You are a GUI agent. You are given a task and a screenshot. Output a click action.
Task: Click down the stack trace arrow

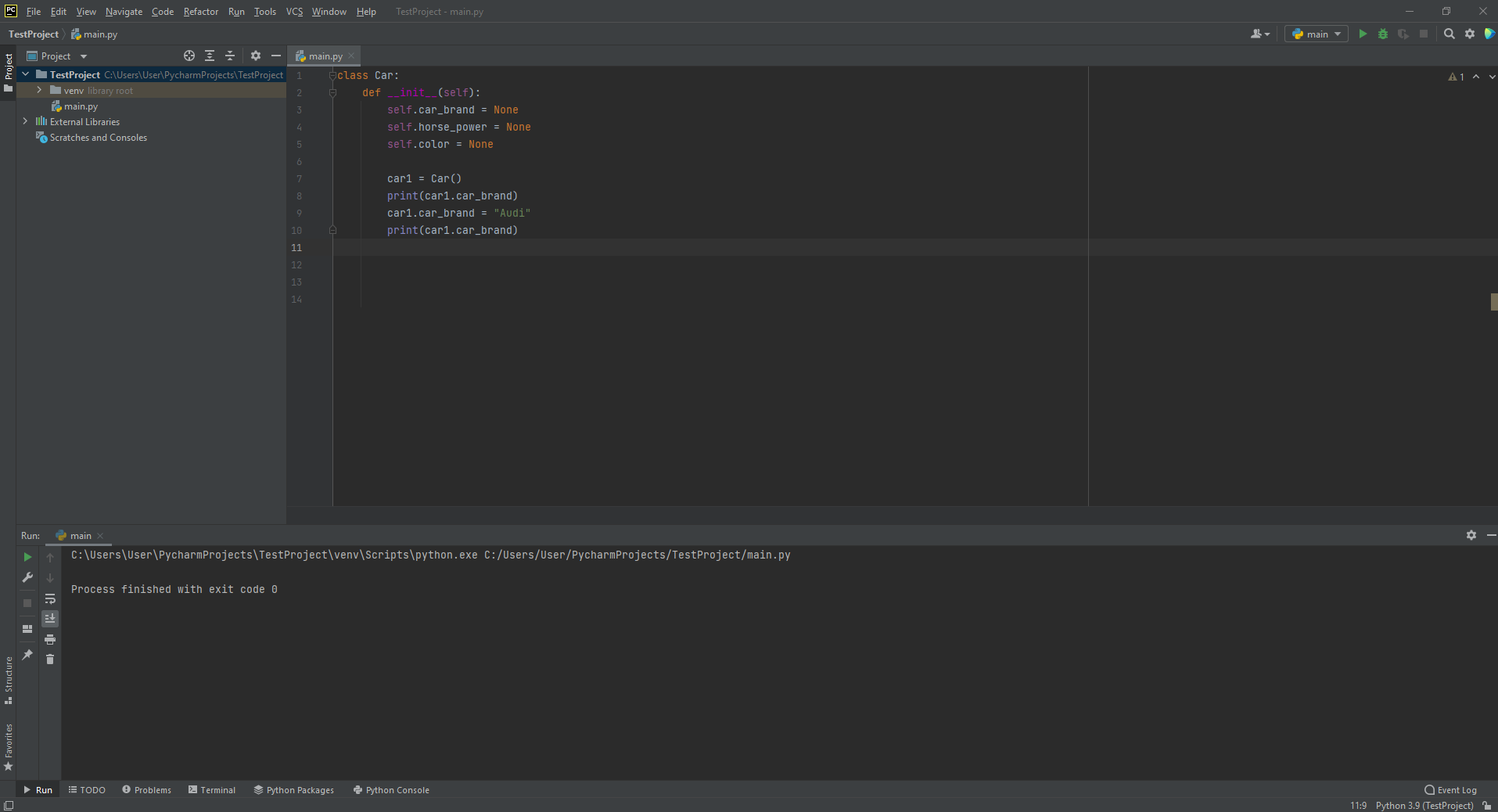pyautogui.click(x=50, y=577)
